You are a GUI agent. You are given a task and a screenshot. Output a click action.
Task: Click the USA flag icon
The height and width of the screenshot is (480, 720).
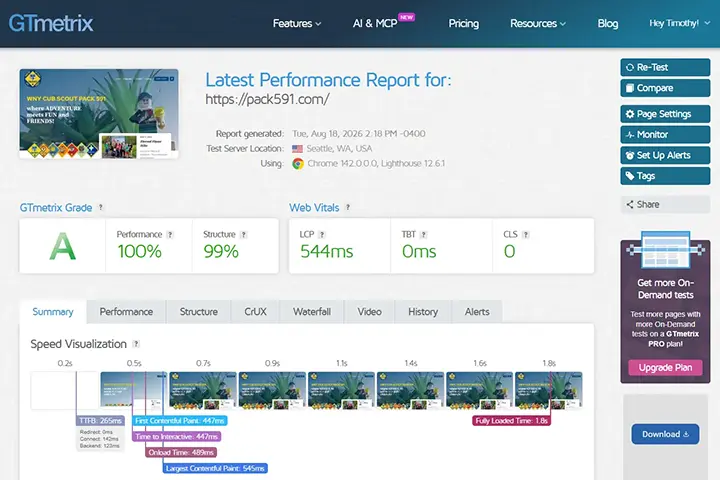pyautogui.click(x=298, y=149)
